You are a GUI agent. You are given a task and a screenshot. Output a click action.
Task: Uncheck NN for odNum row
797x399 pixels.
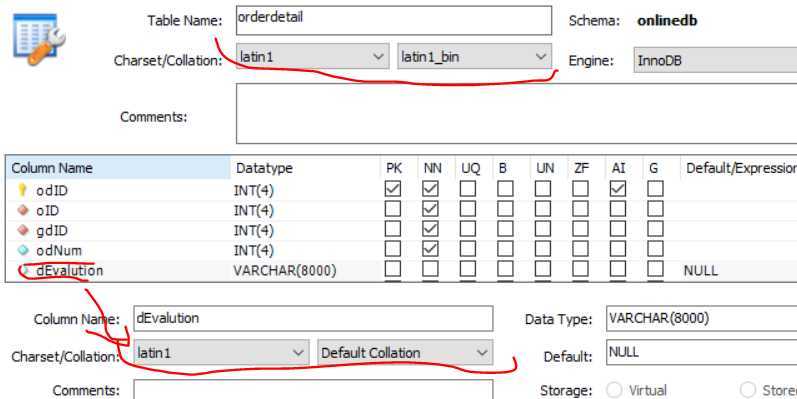430,249
